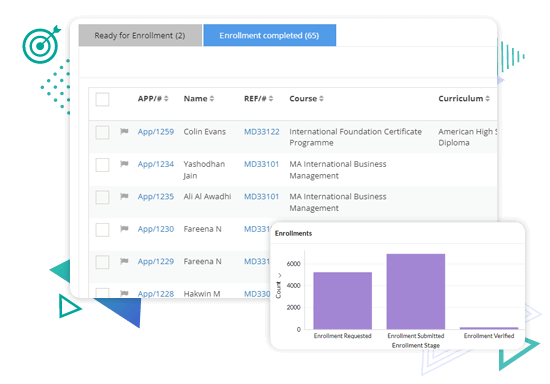The height and width of the screenshot is (384, 550).
Task: Click Enrollment Verified bar in chart
Action: [x=489, y=328]
